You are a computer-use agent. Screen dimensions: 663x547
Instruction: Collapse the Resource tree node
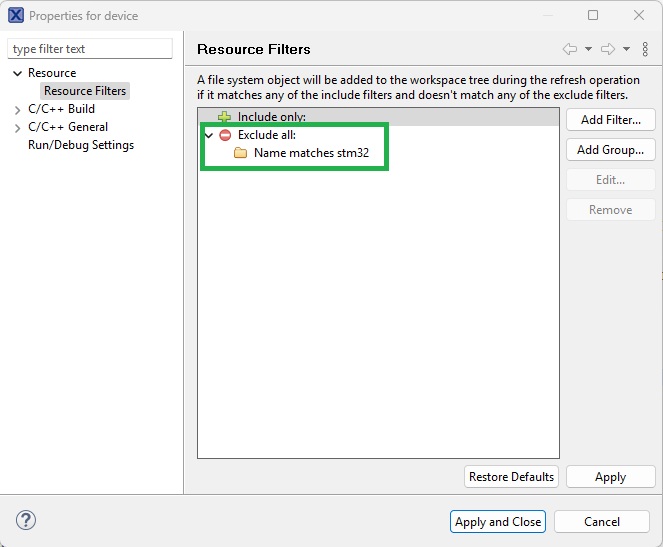tap(18, 73)
